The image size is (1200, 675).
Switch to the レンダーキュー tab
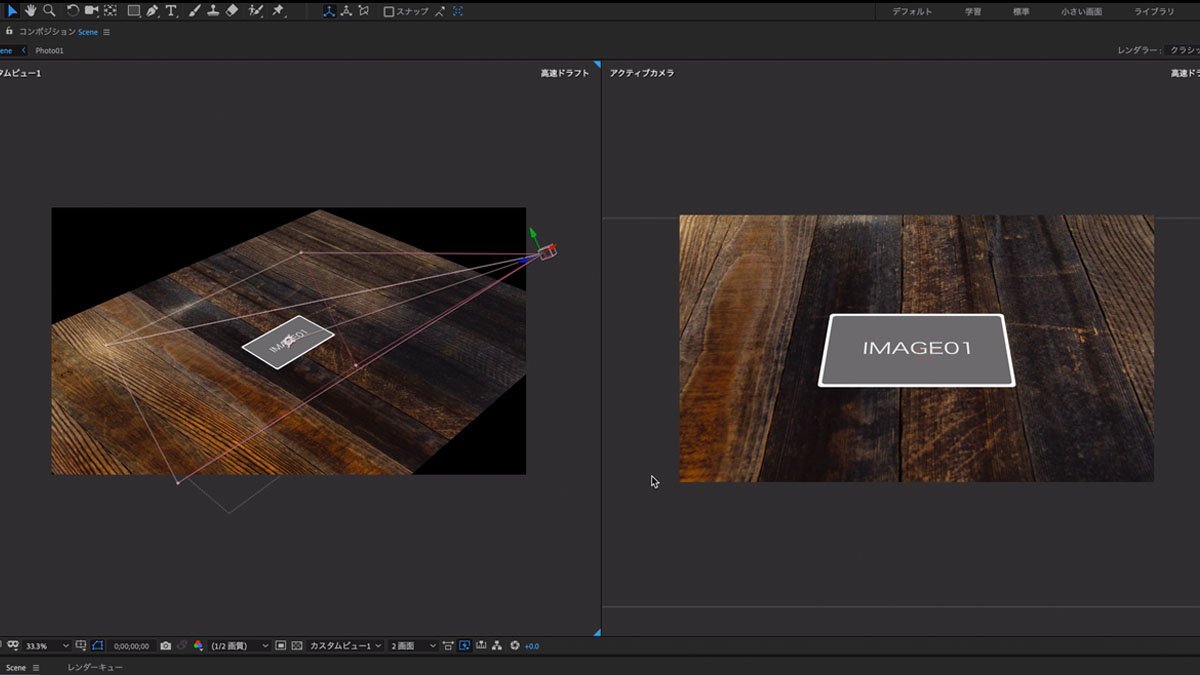pyautogui.click(x=95, y=667)
